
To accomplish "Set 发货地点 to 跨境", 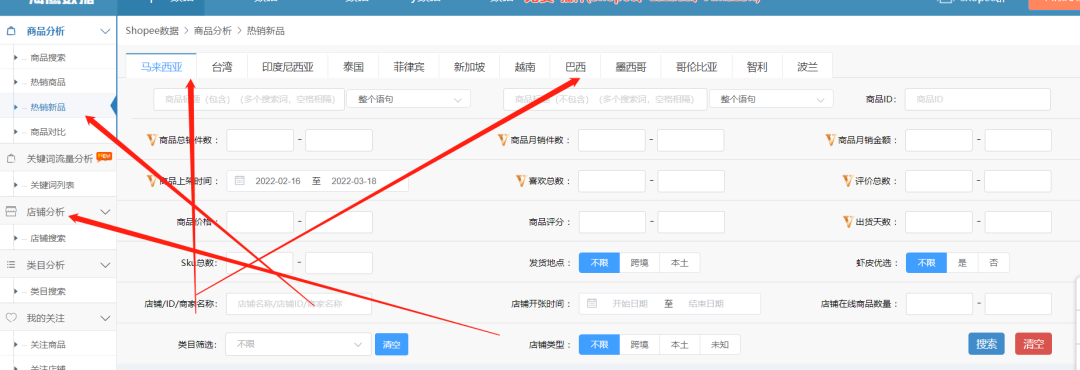I will coord(640,263).
